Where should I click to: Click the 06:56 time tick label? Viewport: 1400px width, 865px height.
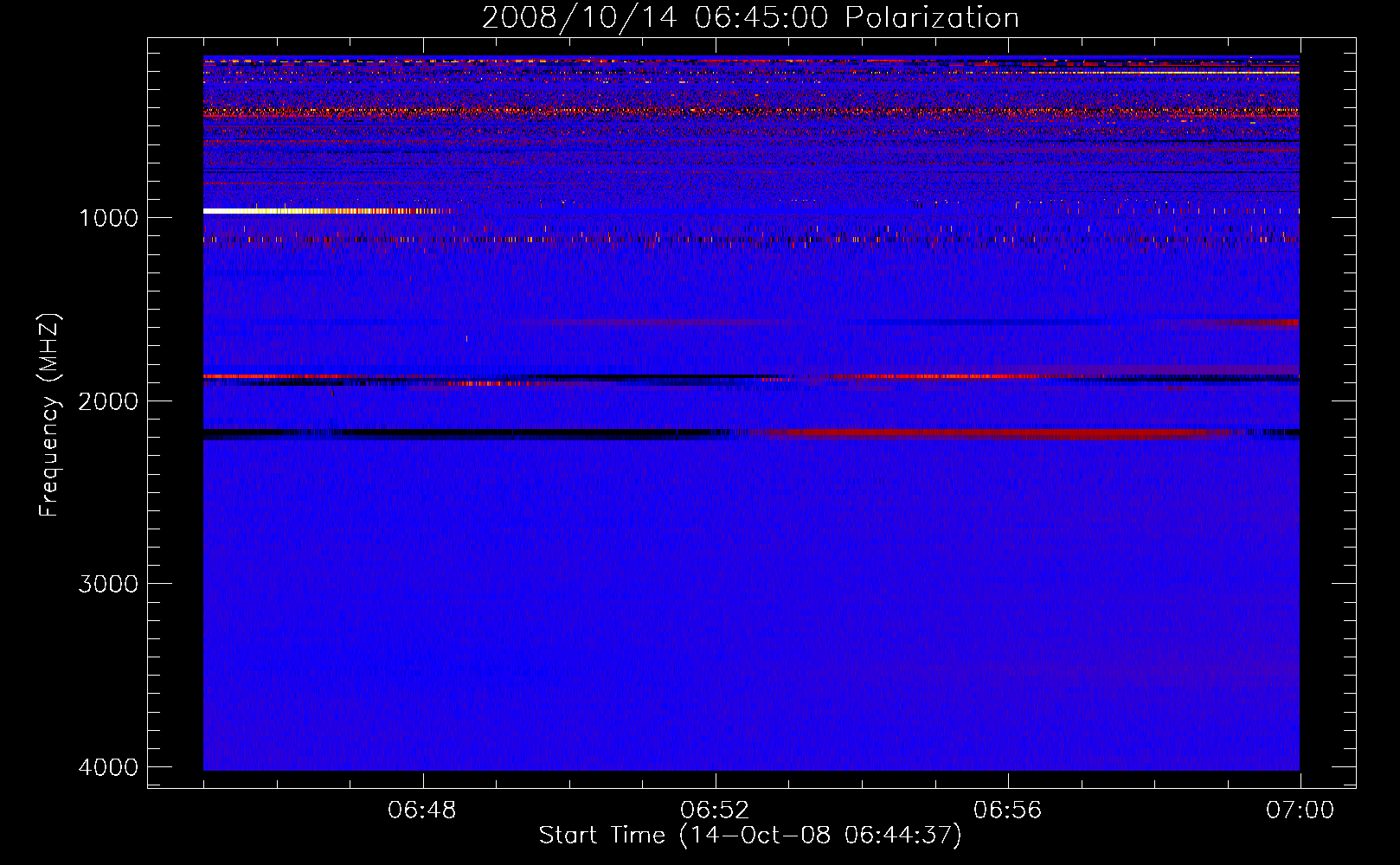(1007, 811)
